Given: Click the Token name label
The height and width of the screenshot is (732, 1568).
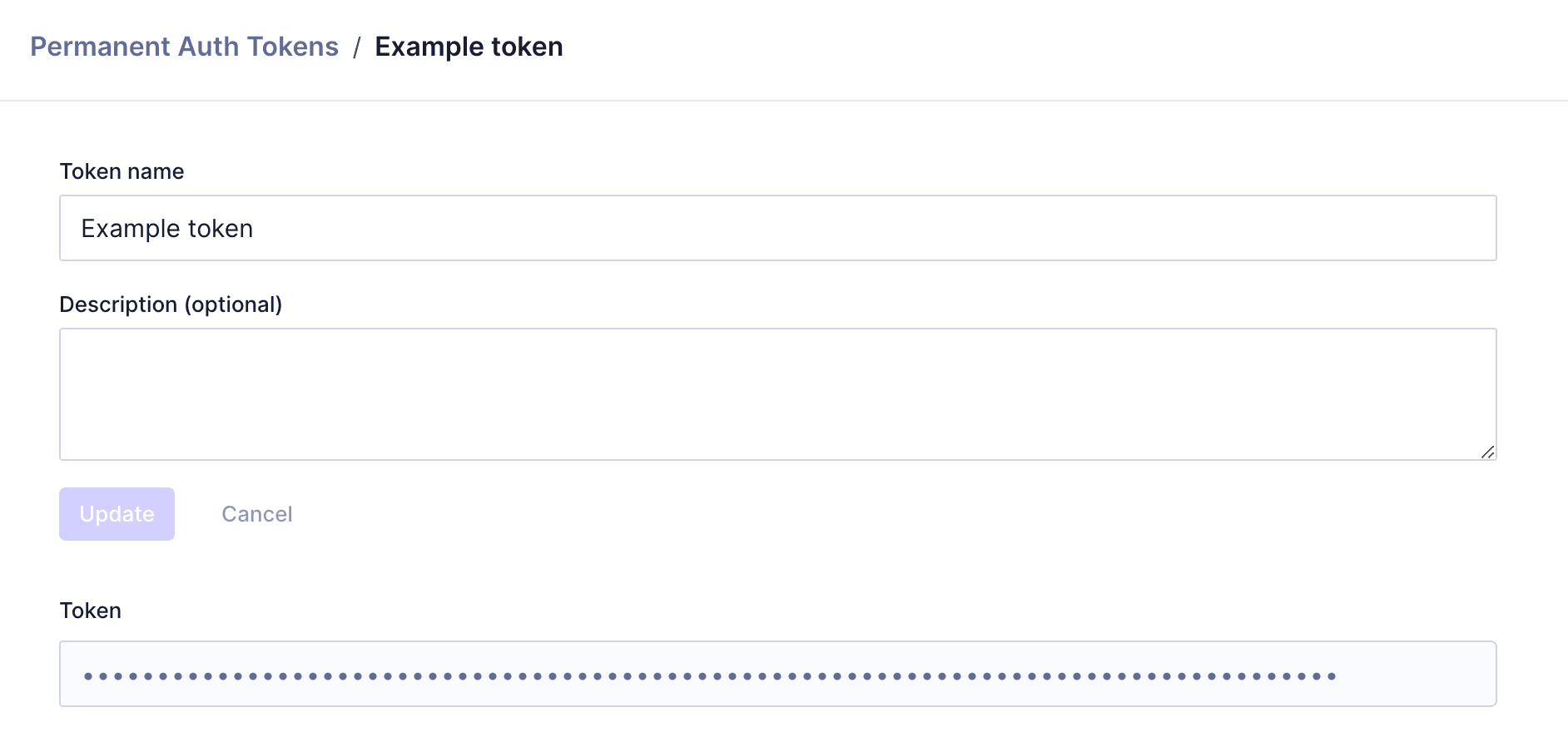Looking at the screenshot, I should [x=122, y=171].
